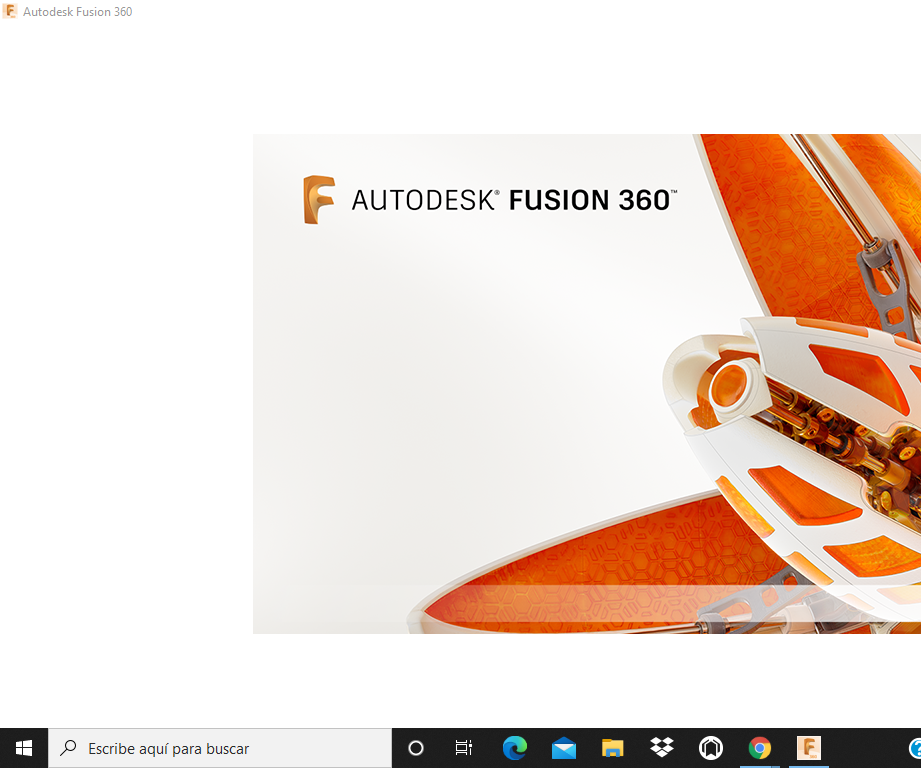
Task: Open the Mail app from the taskbar
Action: (x=563, y=748)
